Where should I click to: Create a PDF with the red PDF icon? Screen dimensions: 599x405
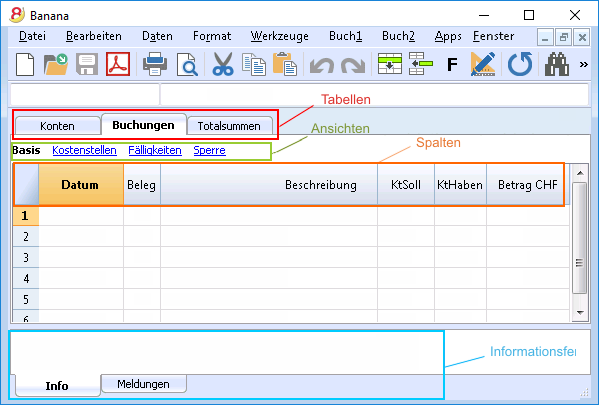coord(118,64)
